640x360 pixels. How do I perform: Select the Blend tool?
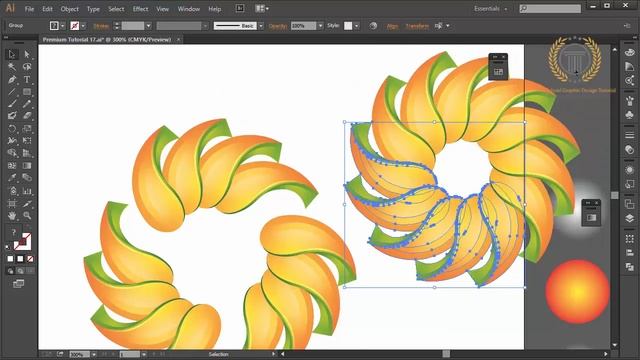click(x=27, y=178)
